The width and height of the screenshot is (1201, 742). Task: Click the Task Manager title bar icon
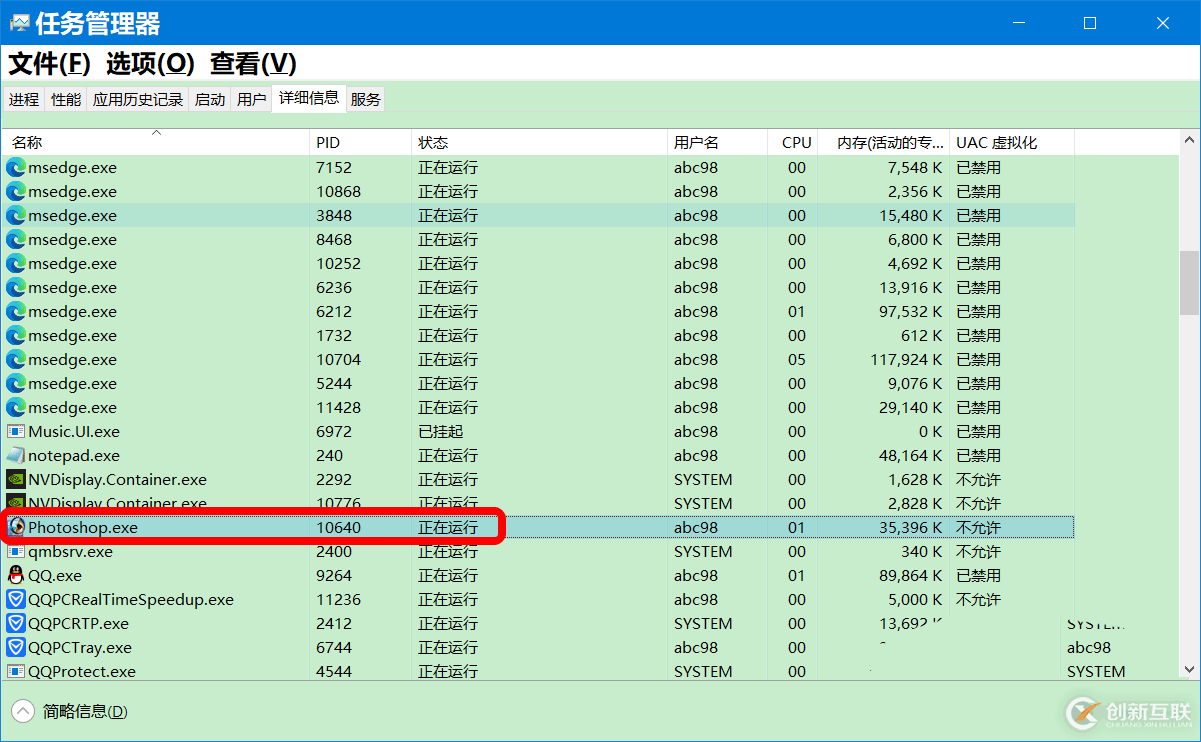pos(20,23)
